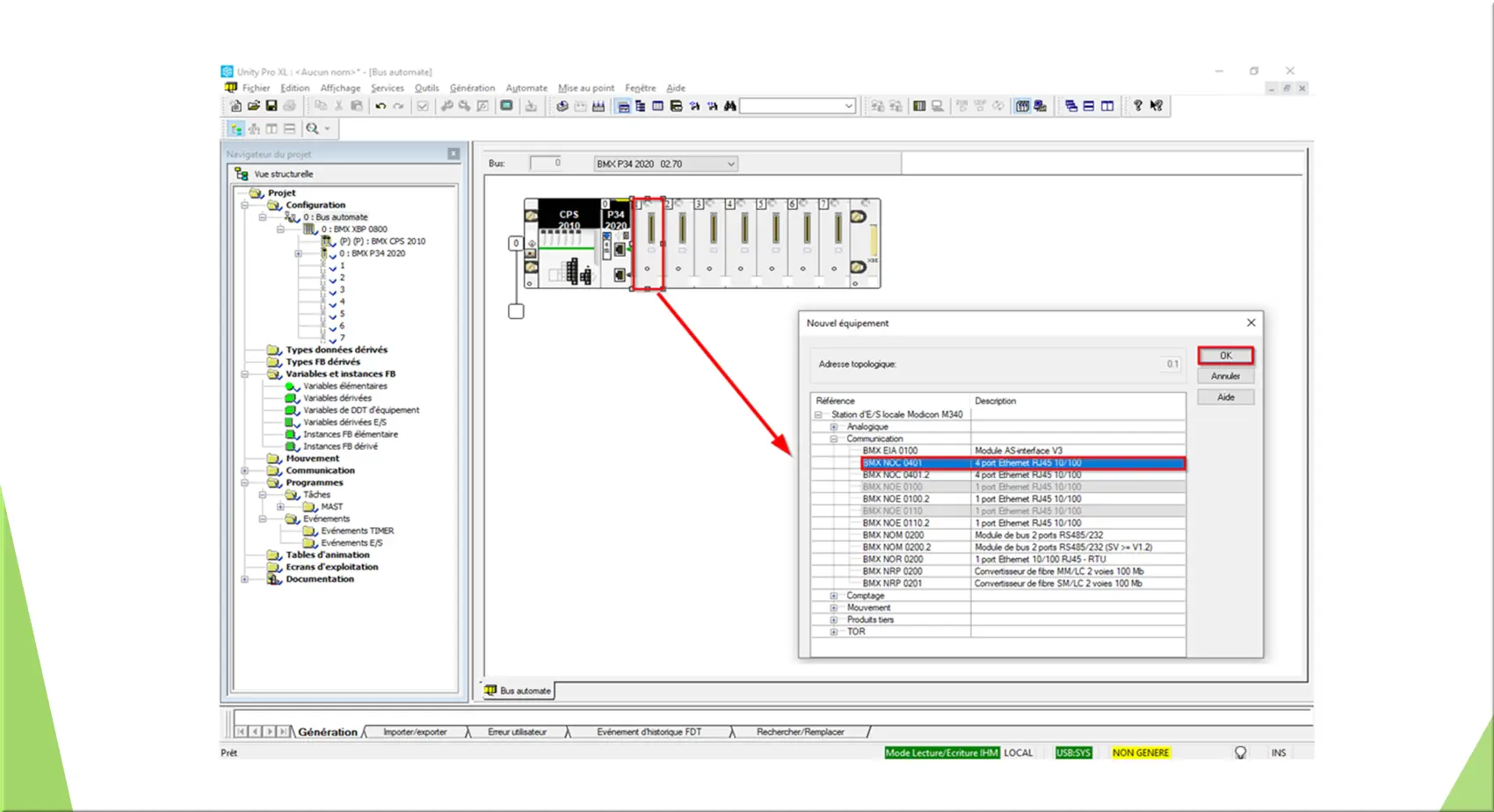Viewport: 1494px width, 812px height.
Task: Click the question mark help icon
Action: [1138, 106]
